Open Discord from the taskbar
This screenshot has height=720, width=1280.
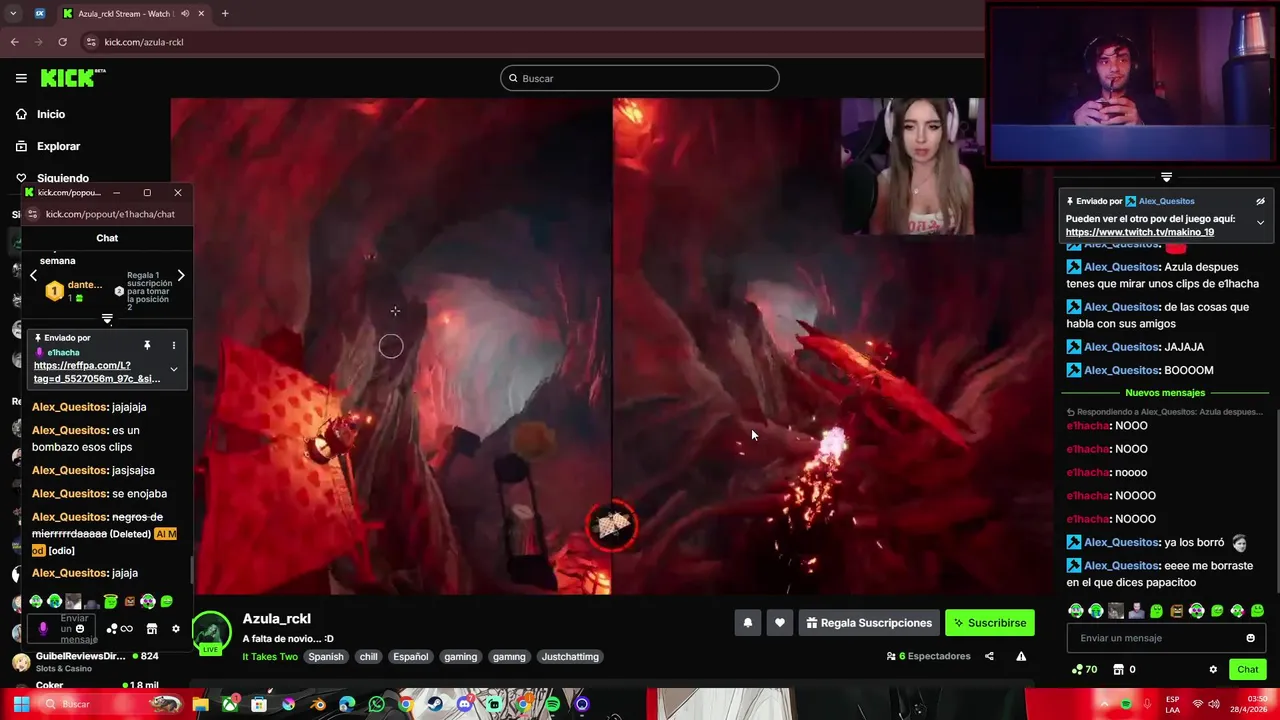point(464,704)
